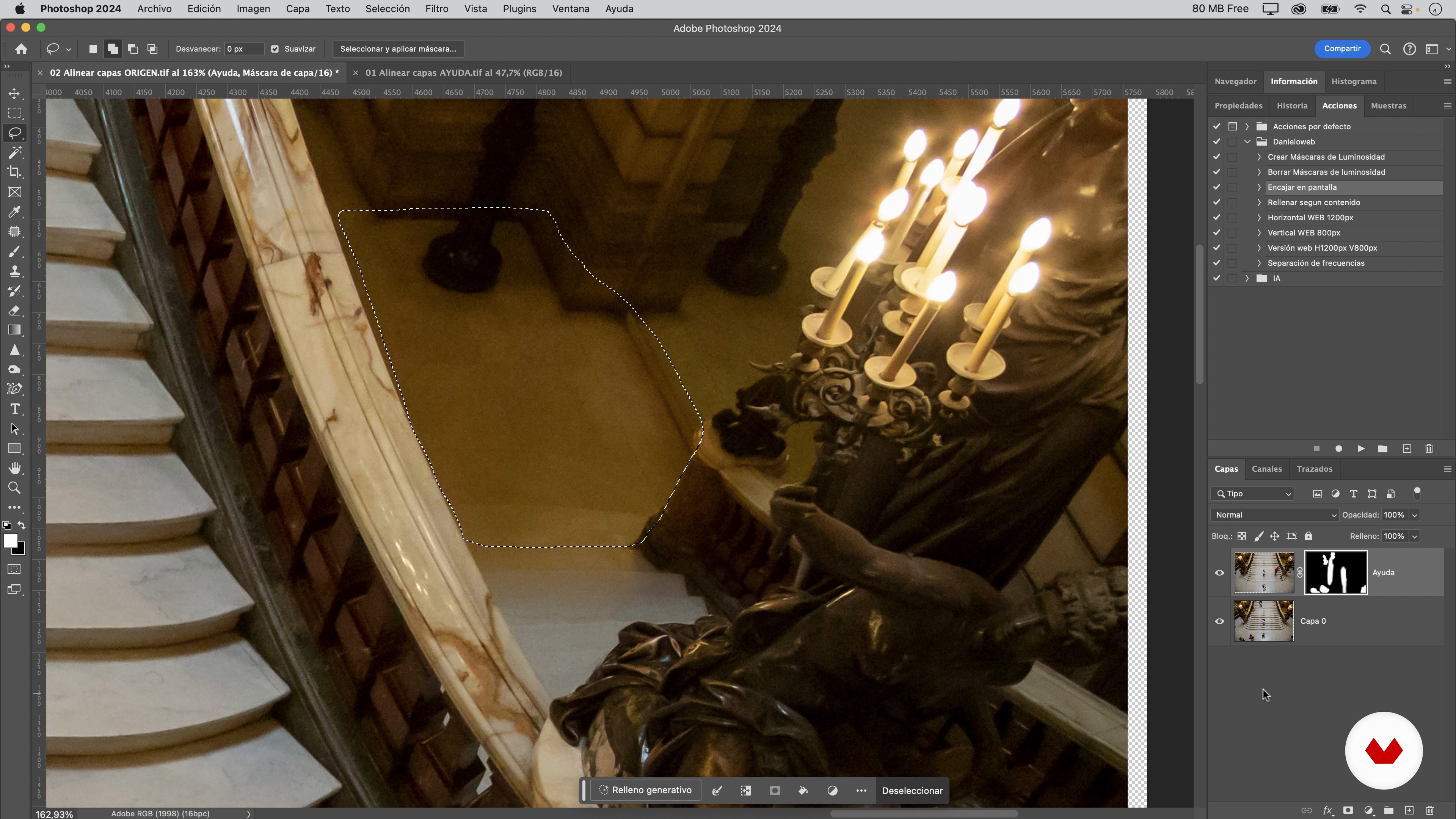Open the Filtro menu

tap(436, 9)
